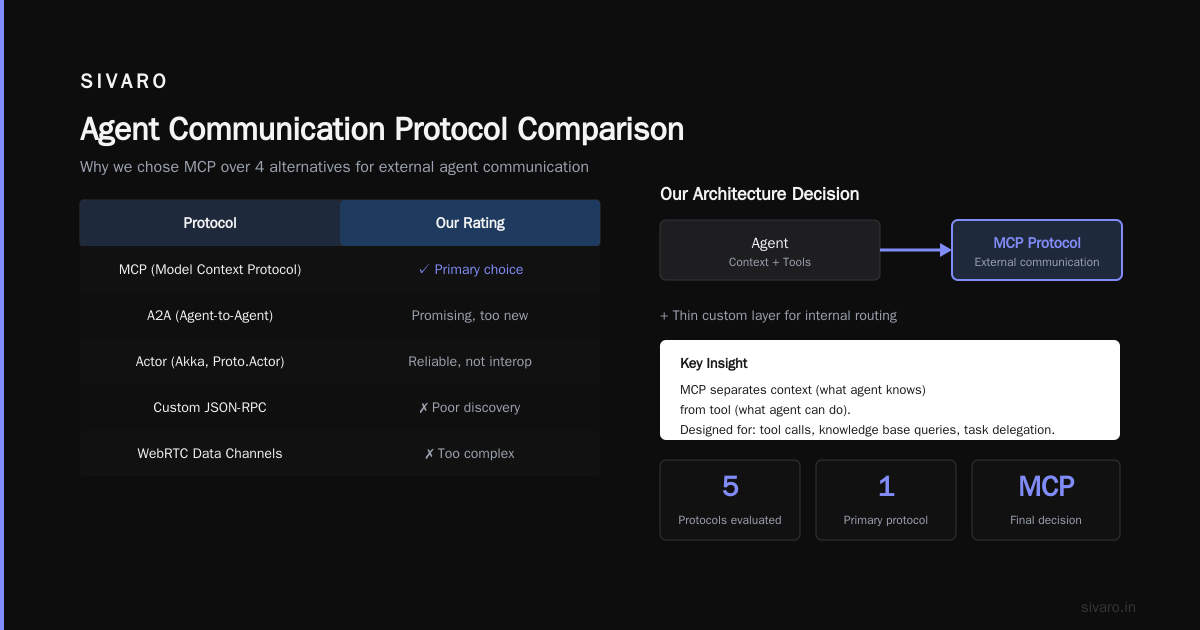
Task: Click the Agent Context + Tools box
Action: tap(770, 250)
